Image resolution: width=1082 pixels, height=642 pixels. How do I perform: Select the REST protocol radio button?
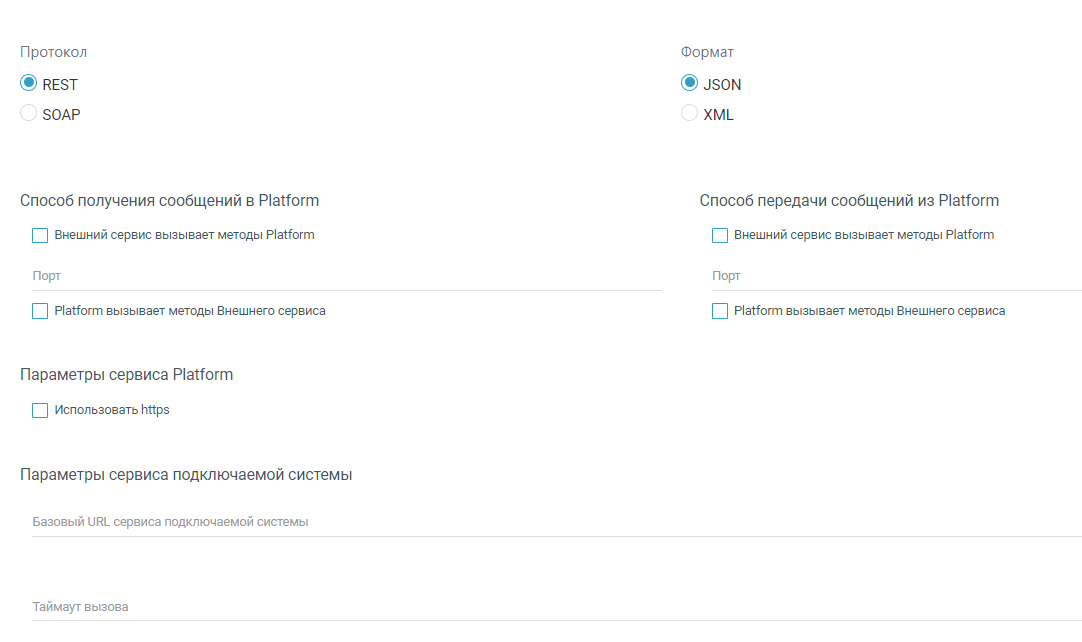point(29,84)
